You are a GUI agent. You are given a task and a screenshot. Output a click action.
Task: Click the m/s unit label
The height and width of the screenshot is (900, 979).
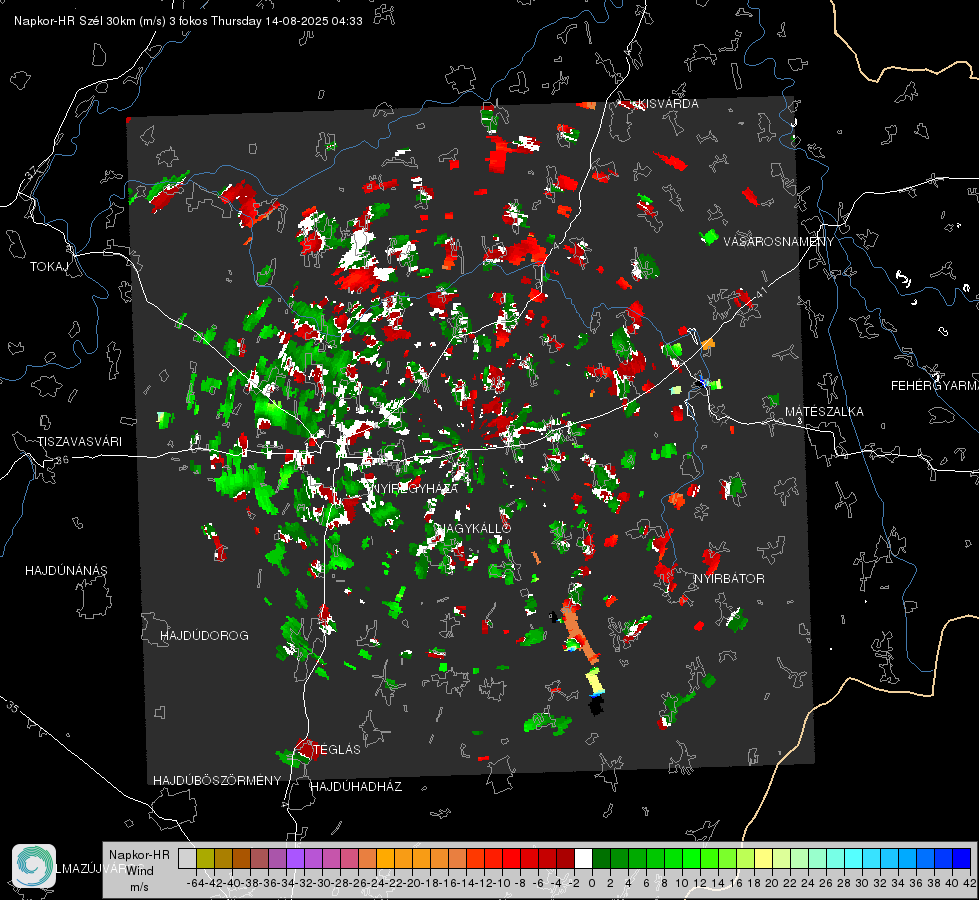coord(139,887)
